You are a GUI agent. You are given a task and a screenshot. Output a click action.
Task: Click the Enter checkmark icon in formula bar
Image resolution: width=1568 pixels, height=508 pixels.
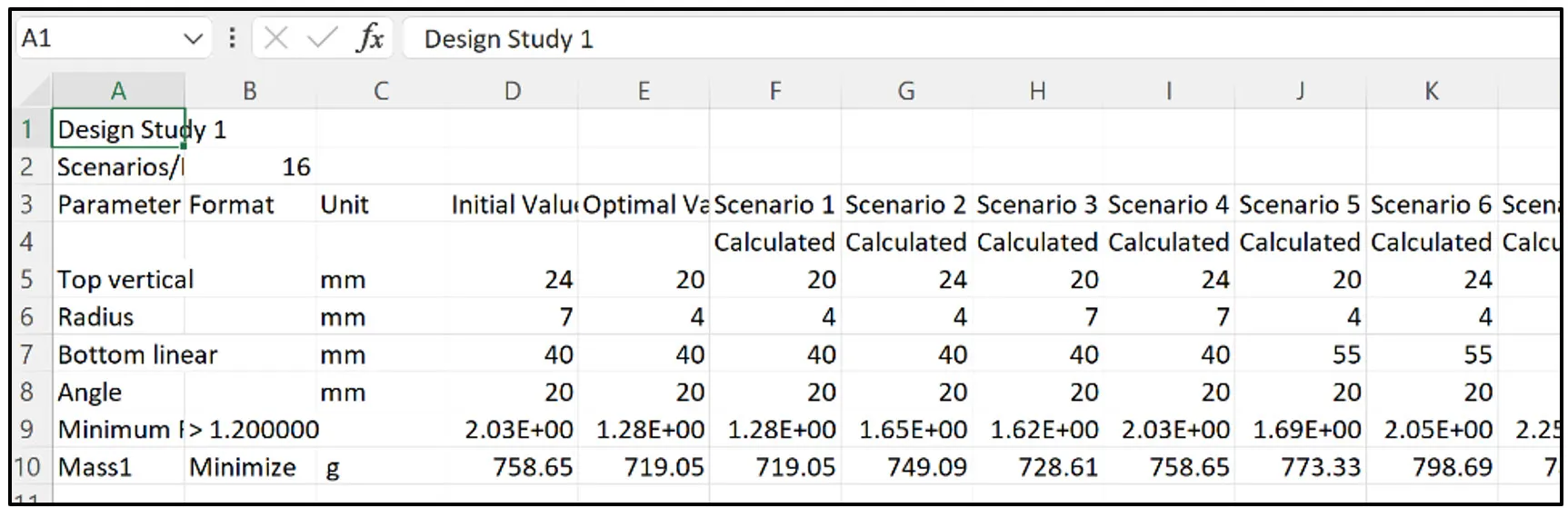point(322,38)
